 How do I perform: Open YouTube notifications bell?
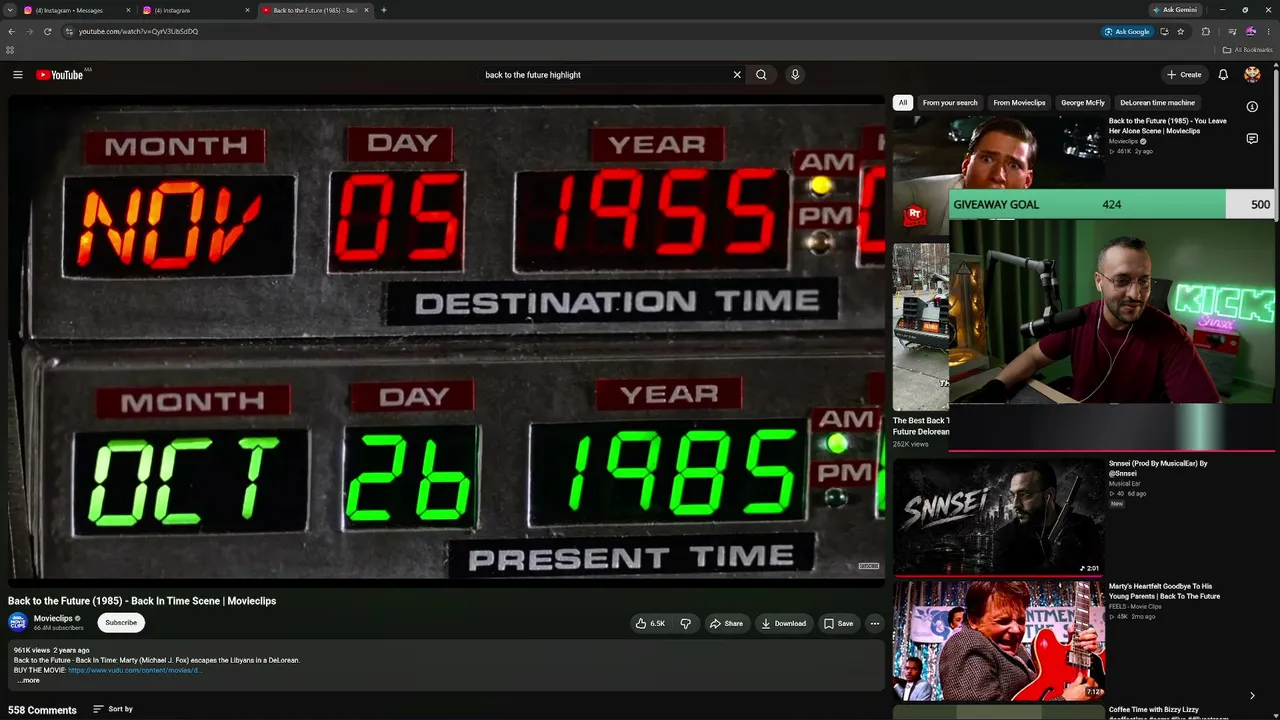point(1223,75)
